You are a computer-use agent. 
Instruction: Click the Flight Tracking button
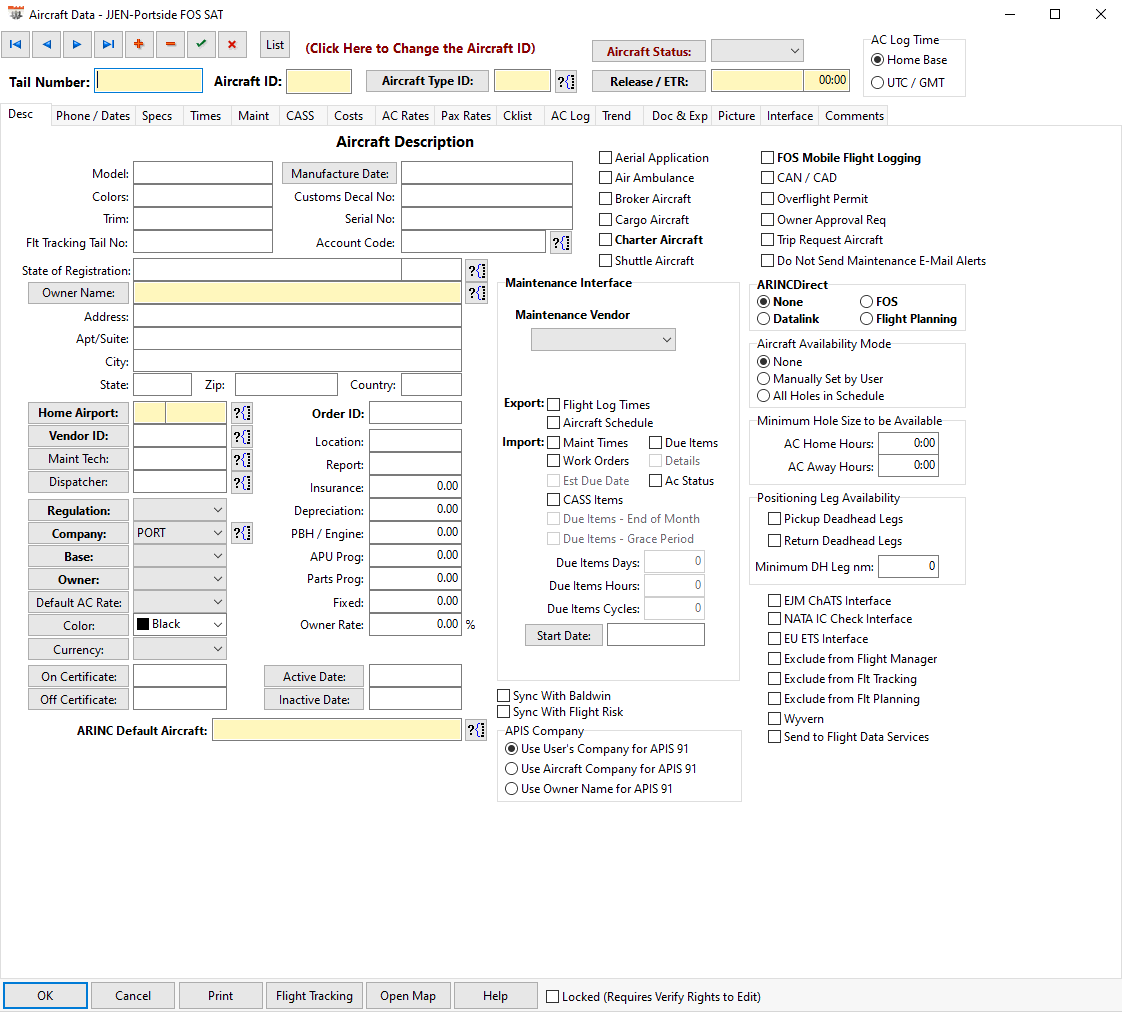[314, 996]
